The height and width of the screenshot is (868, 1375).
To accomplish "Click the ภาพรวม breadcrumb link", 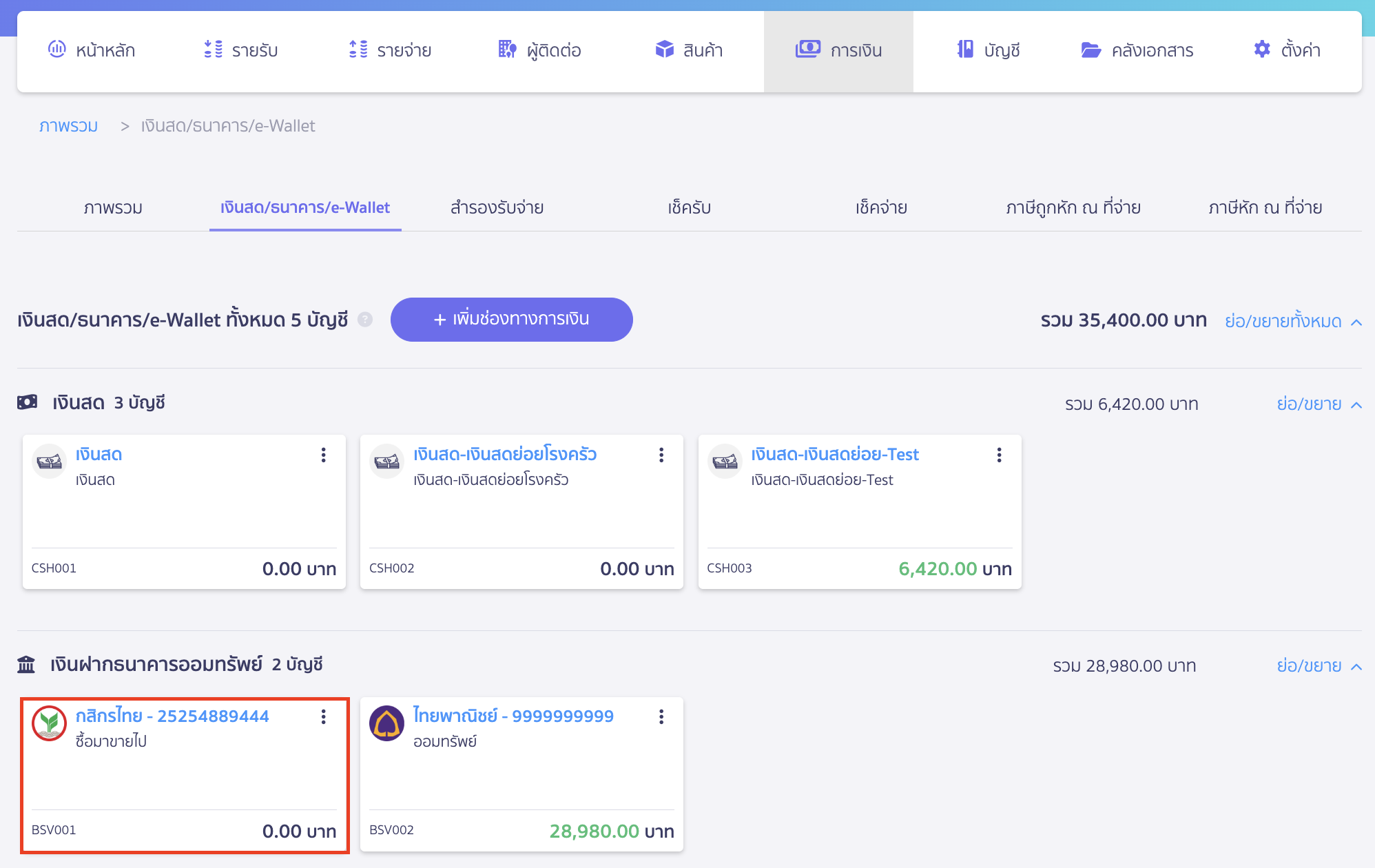I will click(x=68, y=125).
